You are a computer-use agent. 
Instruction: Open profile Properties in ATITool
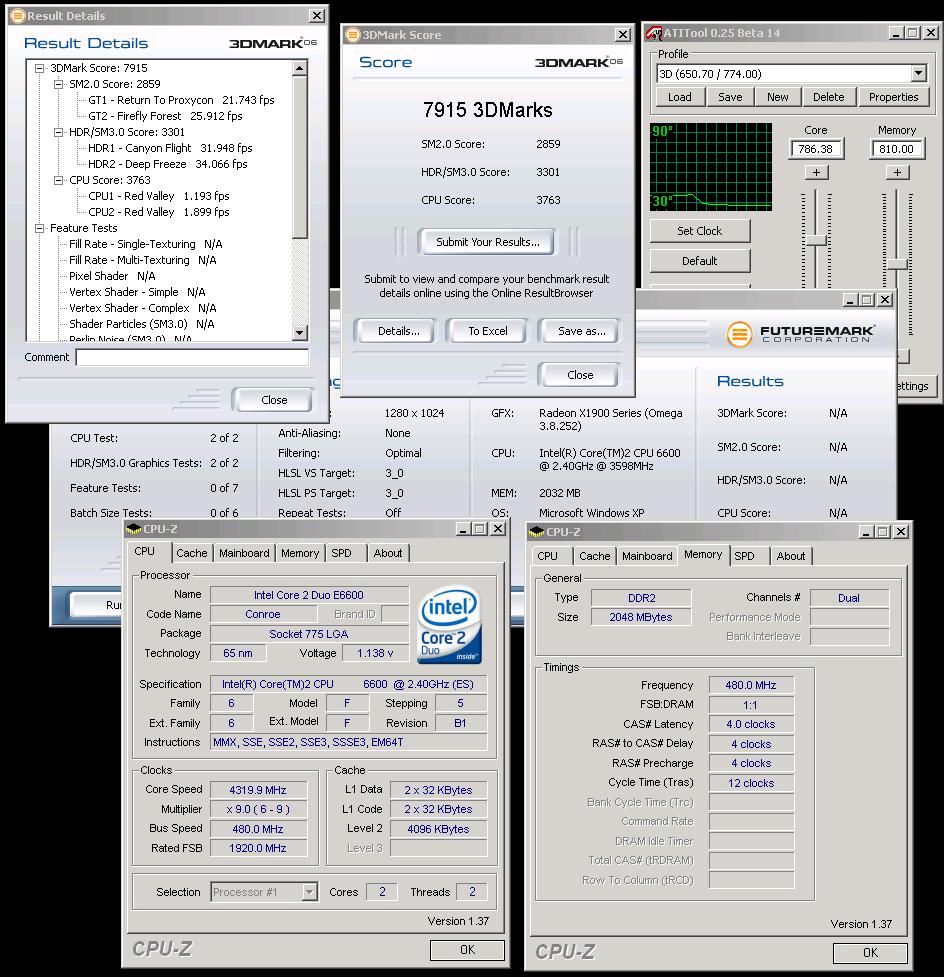tap(894, 97)
